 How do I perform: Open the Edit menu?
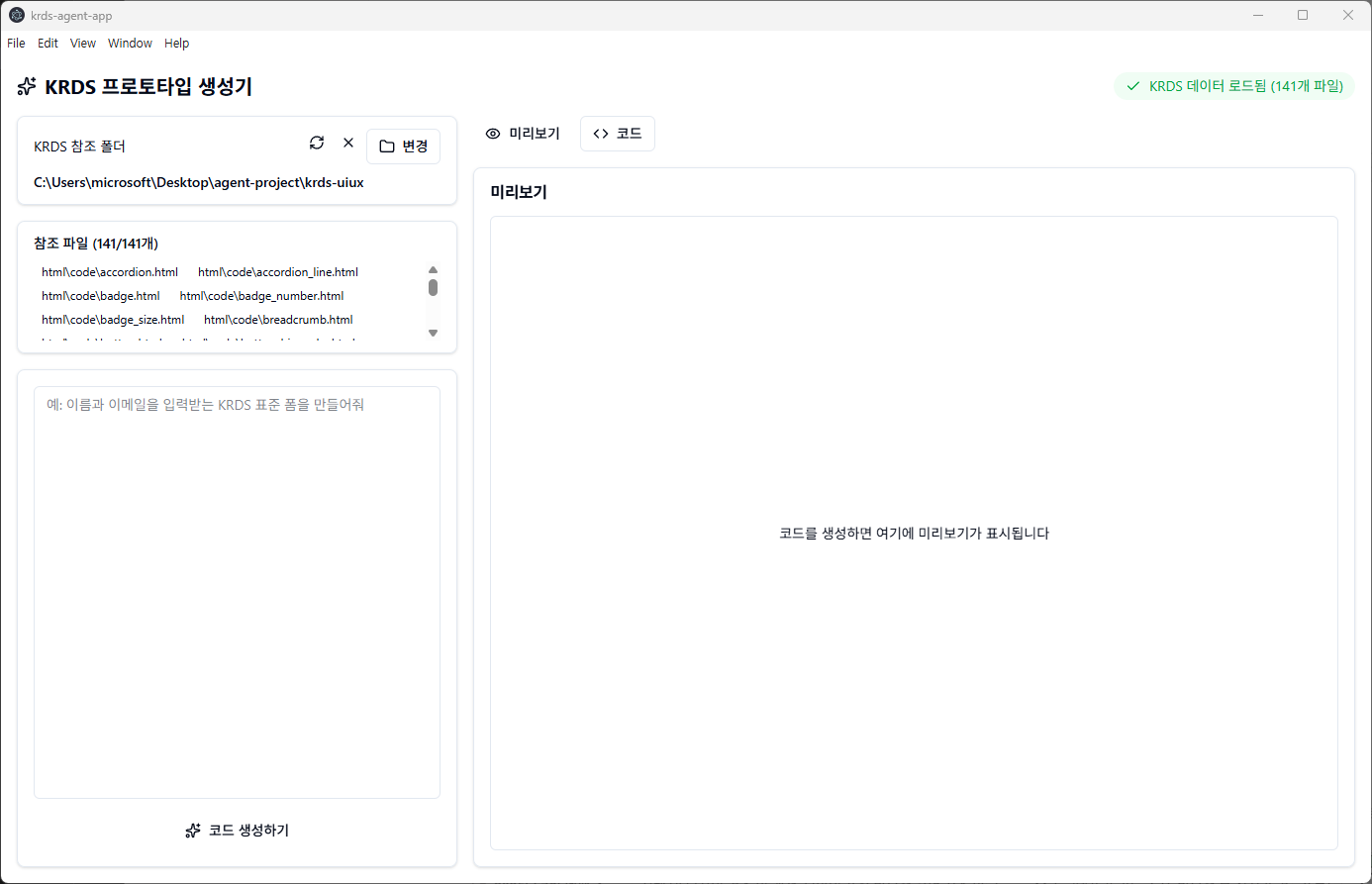[x=48, y=44]
